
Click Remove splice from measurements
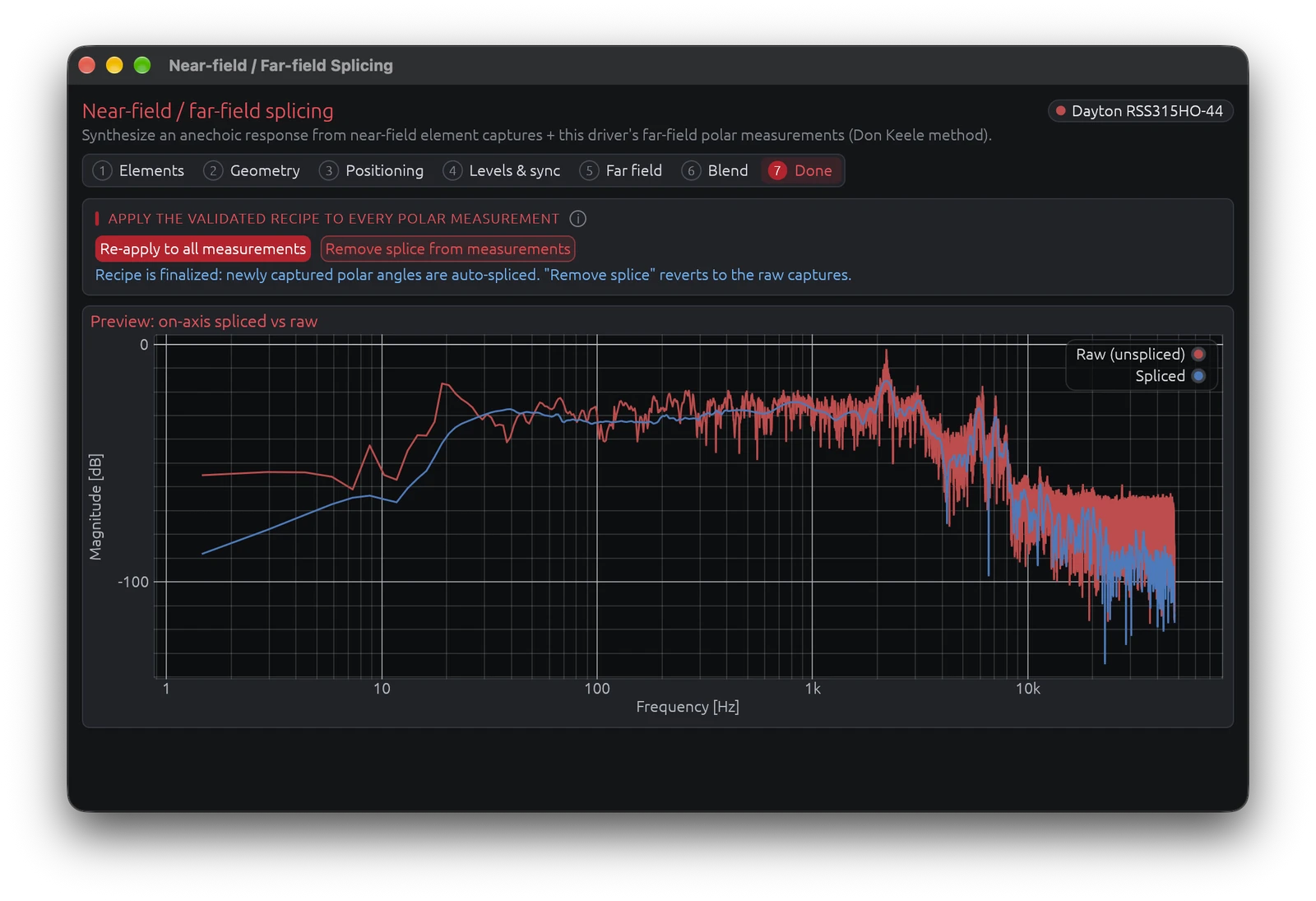[447, 249]
